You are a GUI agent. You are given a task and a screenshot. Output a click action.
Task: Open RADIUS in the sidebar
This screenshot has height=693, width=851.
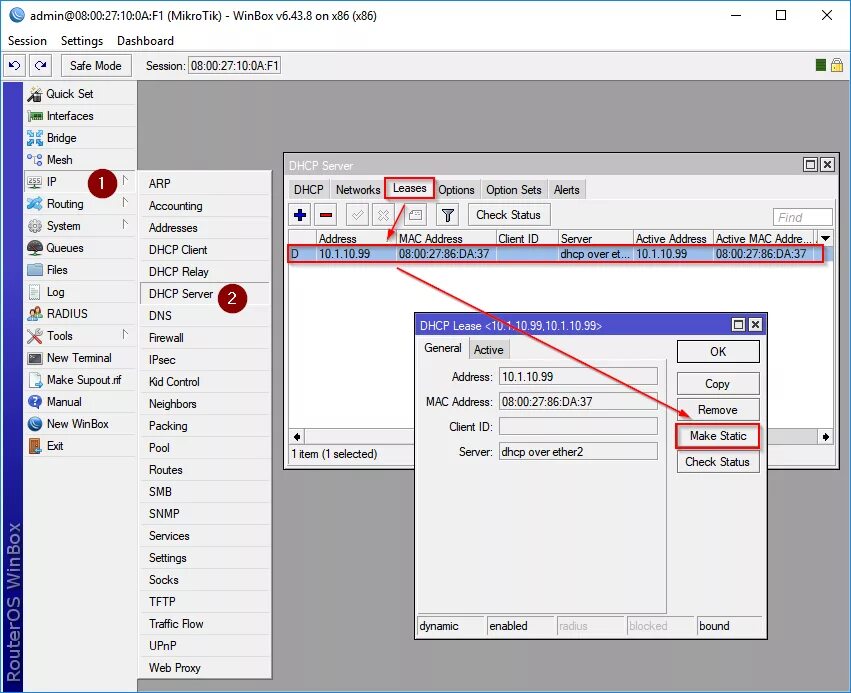click(x=80, y=314)
